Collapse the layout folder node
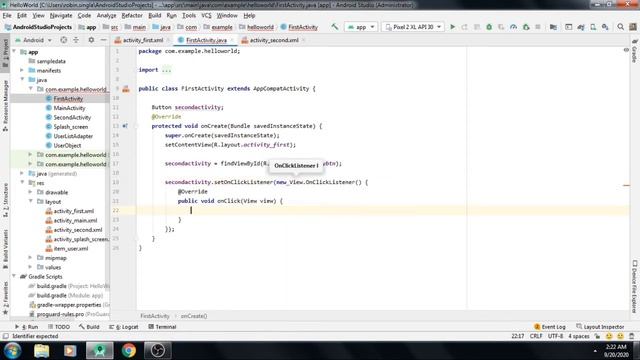Image resolution: width=640 pixels, height=360 pixels. pos(30,201)
